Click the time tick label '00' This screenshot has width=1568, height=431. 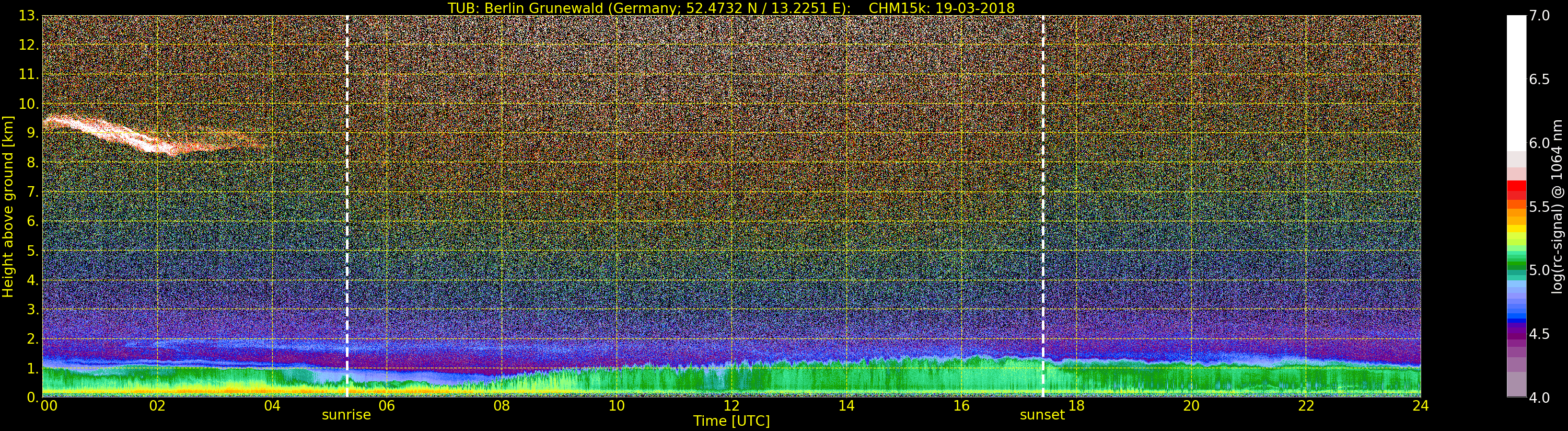tap(49, 405)
